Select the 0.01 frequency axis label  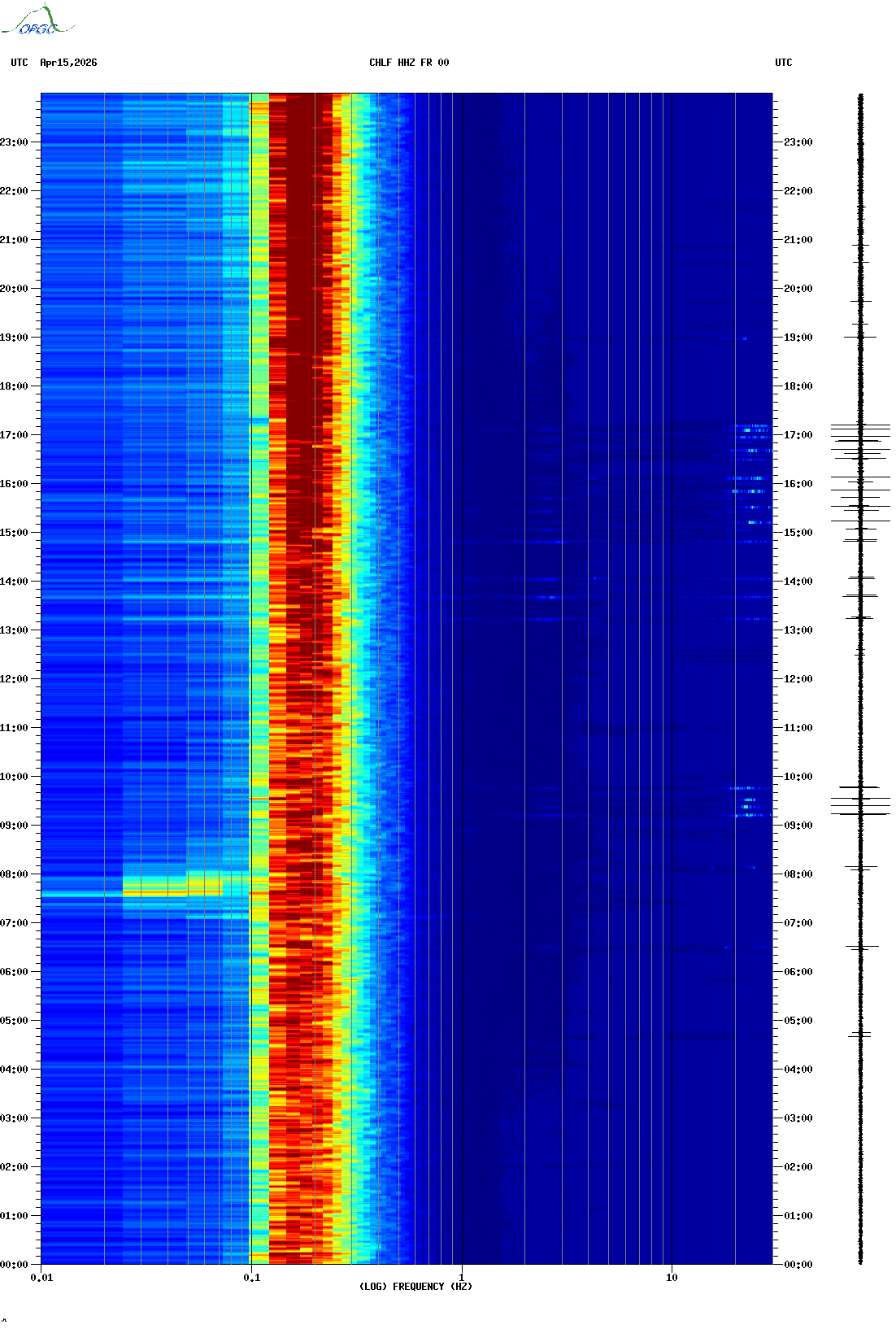tap(41, 1277)
